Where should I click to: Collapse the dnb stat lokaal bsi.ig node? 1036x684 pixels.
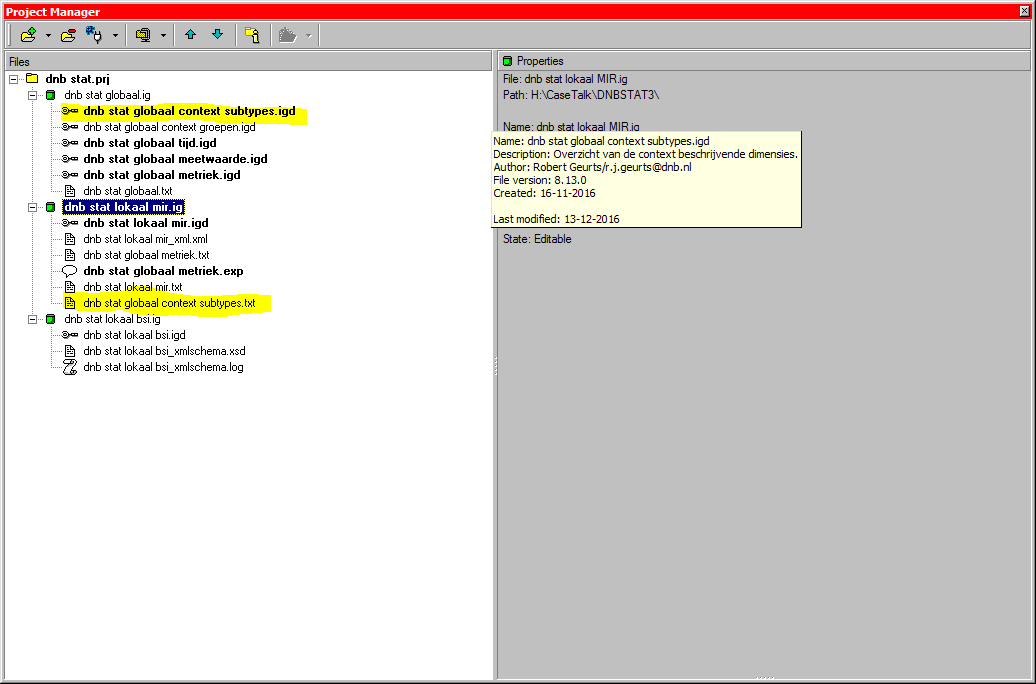coord(33,319)
